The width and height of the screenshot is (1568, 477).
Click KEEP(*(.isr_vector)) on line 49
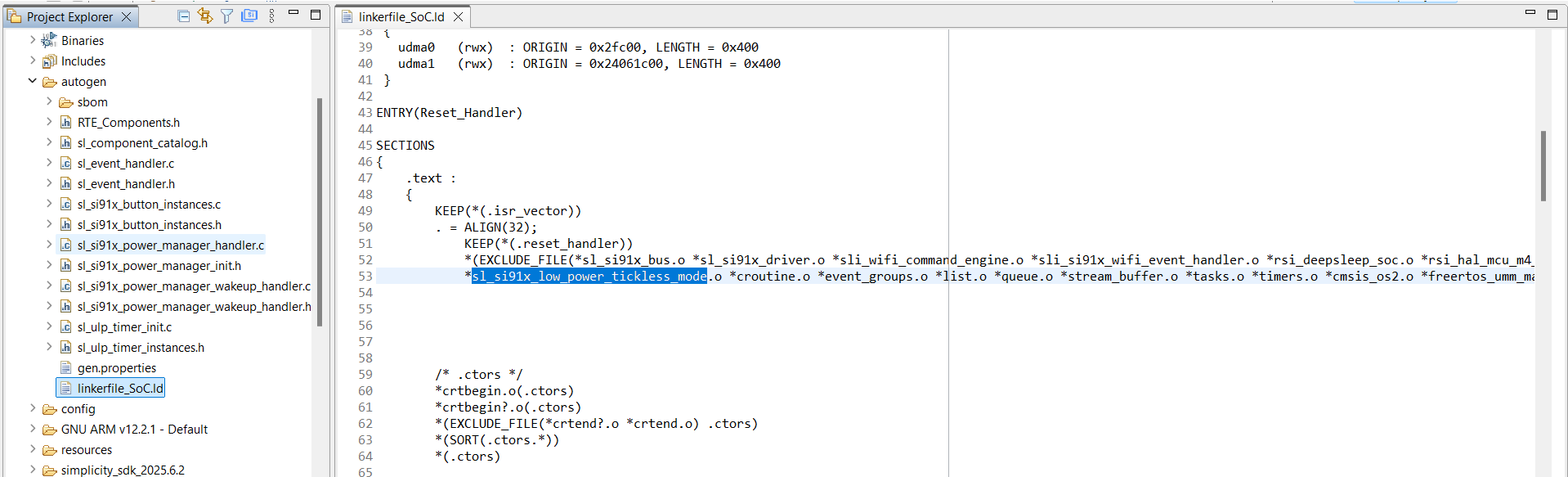tap(508, 211)
